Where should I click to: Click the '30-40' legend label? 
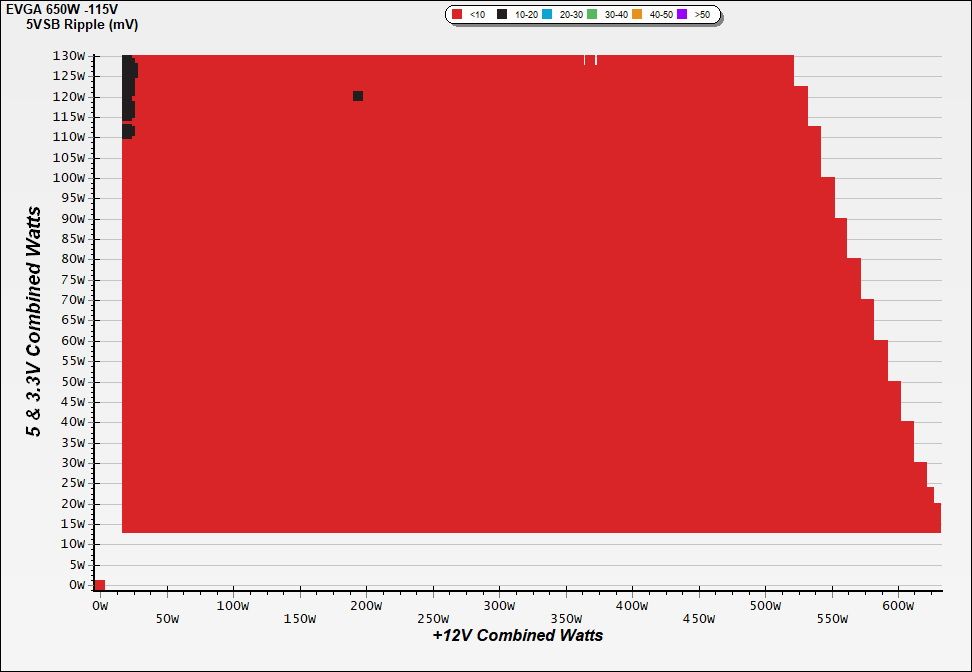point(616,14)
